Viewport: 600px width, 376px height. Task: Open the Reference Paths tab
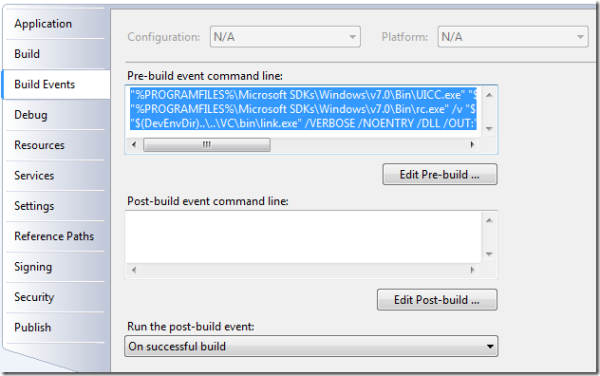(x=55, y=236)
